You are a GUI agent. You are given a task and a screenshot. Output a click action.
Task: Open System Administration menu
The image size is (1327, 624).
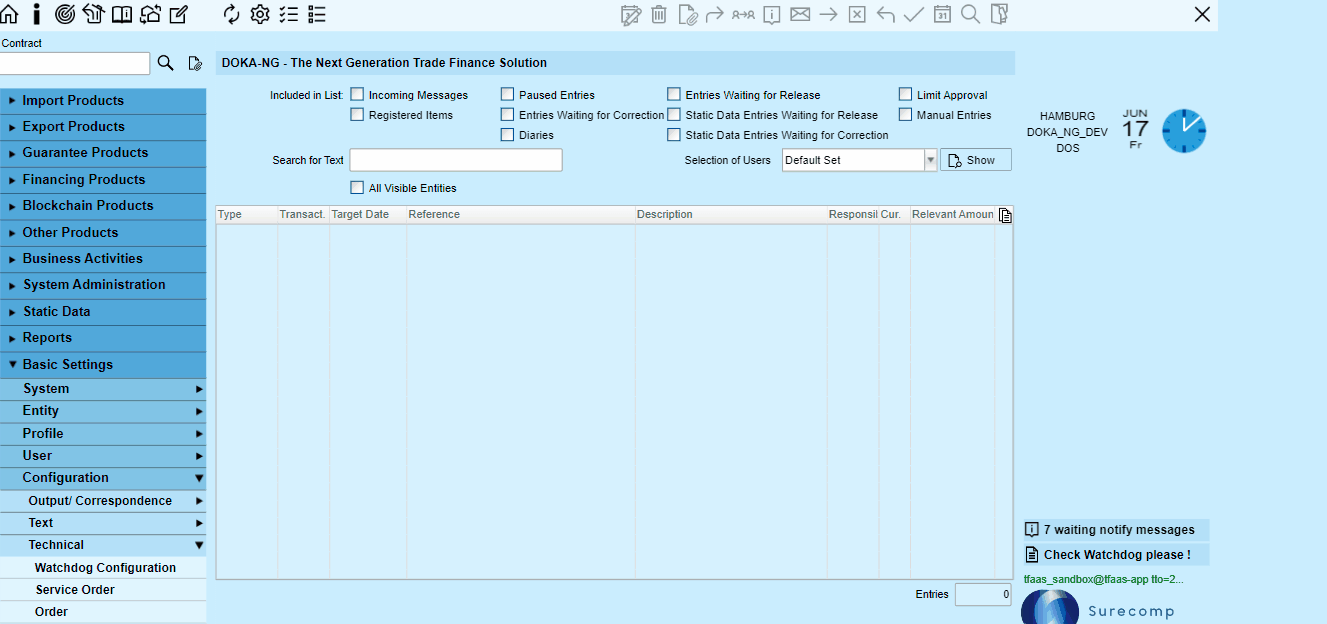coord(103,285)
